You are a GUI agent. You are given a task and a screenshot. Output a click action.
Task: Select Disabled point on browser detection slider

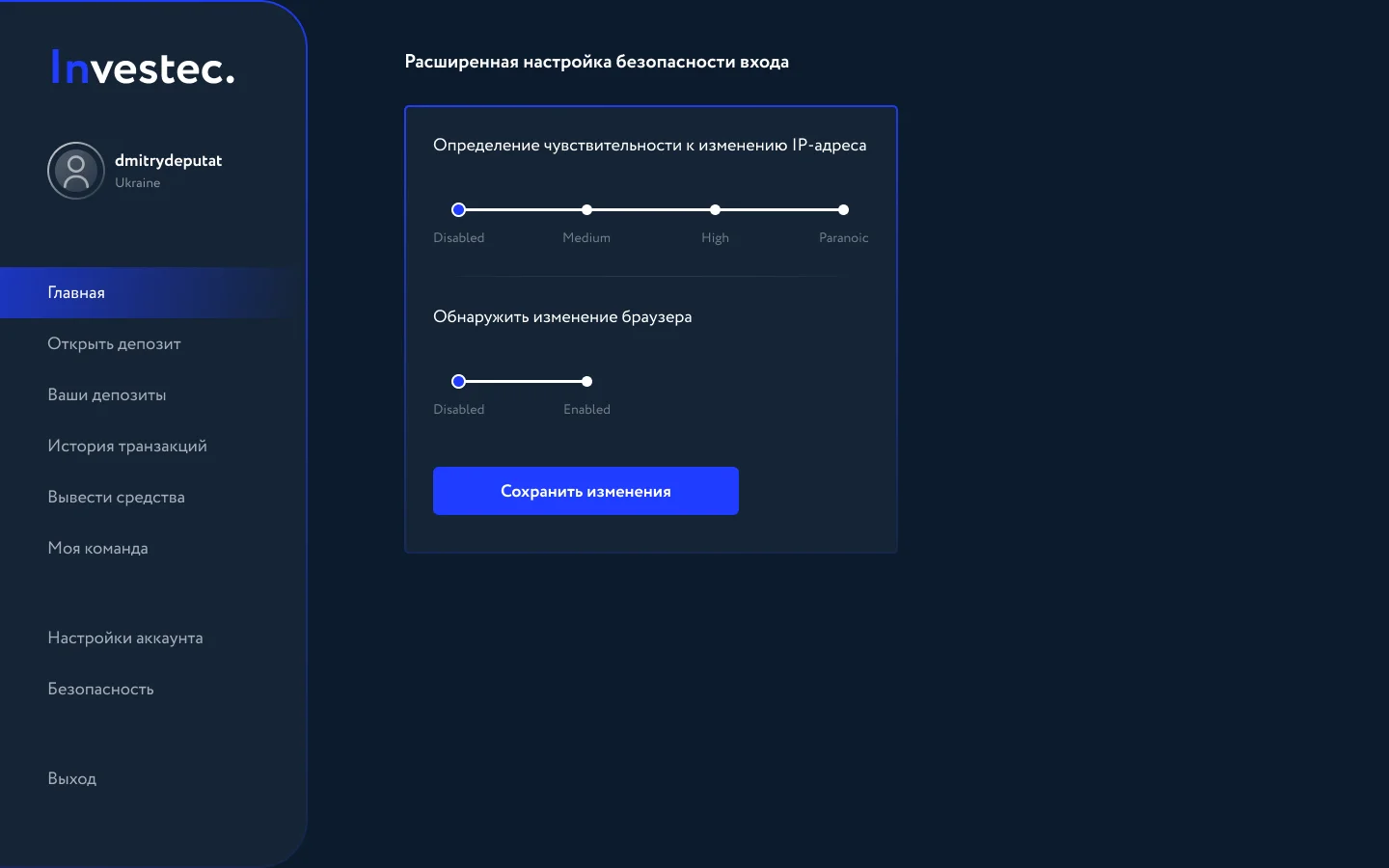(x=459, y=381)
